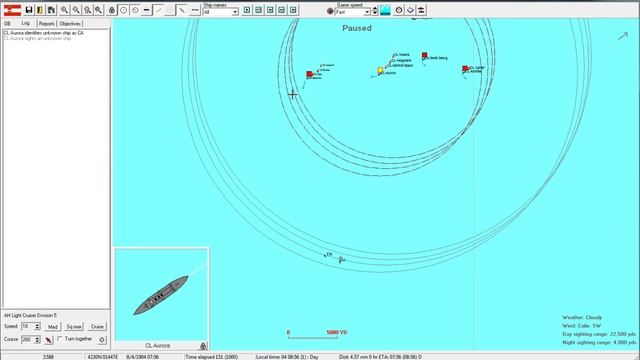Image resolution: width=640 pixels, height=360 pixels.
Task: Click the Paused status text
Action: click(357, 28)
